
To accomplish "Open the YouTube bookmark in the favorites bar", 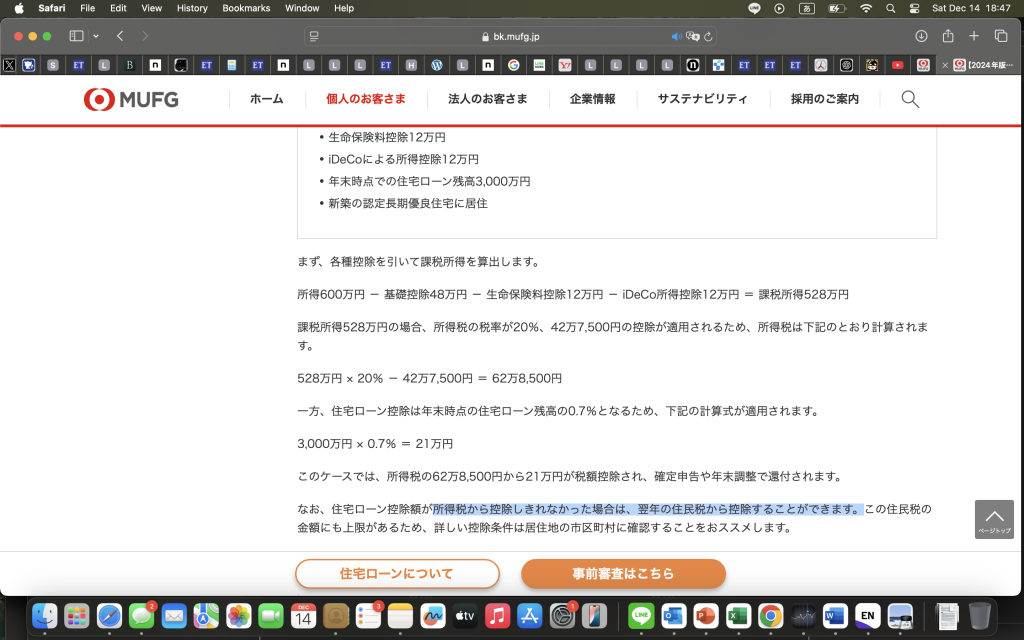I will click(x=898, y=66).
